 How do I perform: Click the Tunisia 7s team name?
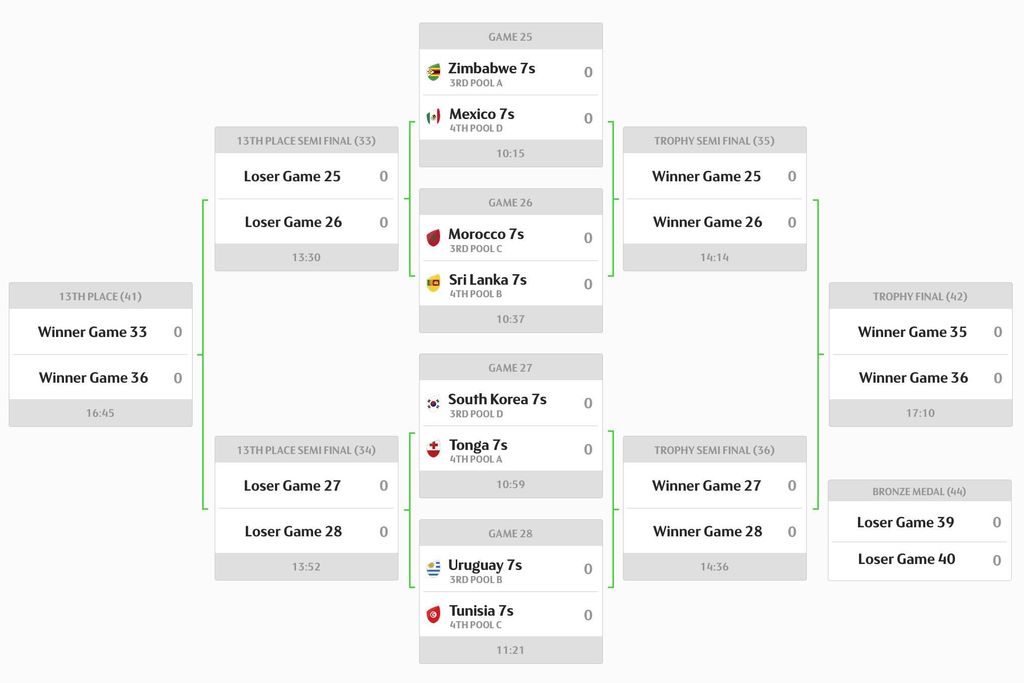click(x=481, y=610)
